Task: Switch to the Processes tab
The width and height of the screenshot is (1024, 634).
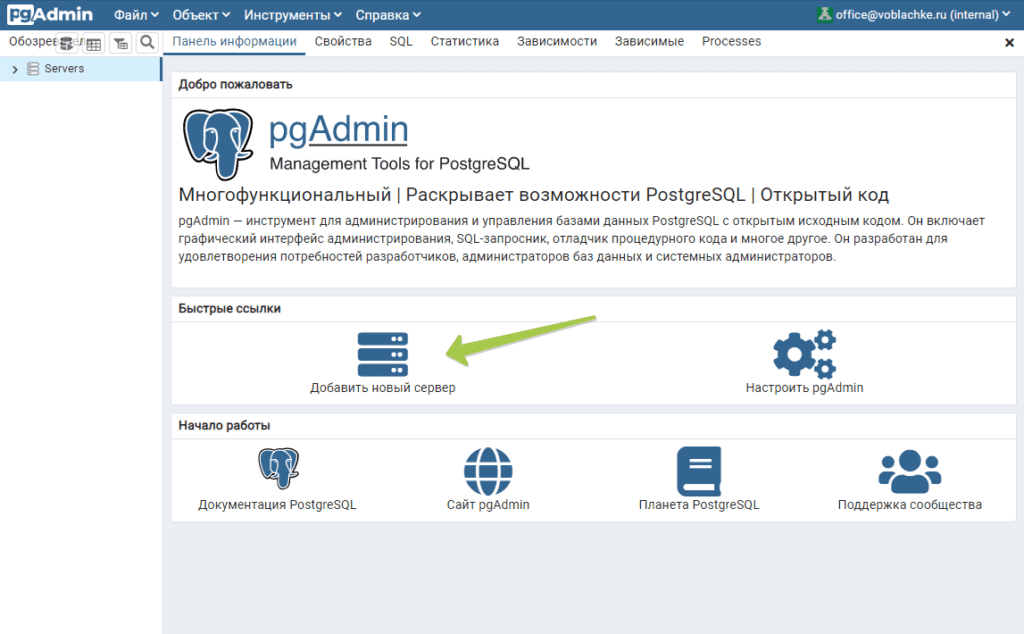Action: tap(731, 41)
